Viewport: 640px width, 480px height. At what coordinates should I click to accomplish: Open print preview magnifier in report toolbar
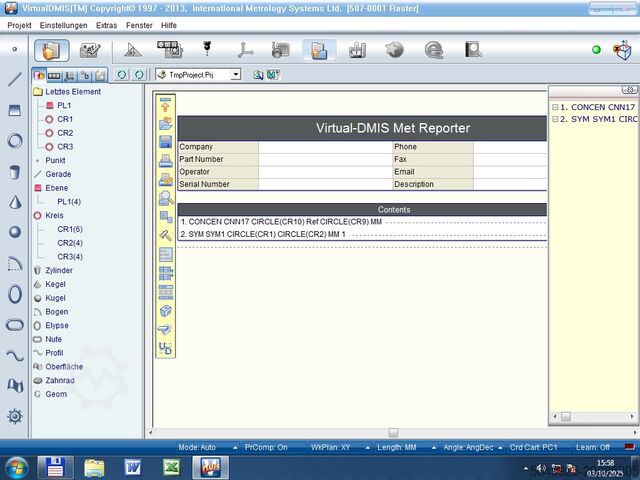click(x=166, y=198)
